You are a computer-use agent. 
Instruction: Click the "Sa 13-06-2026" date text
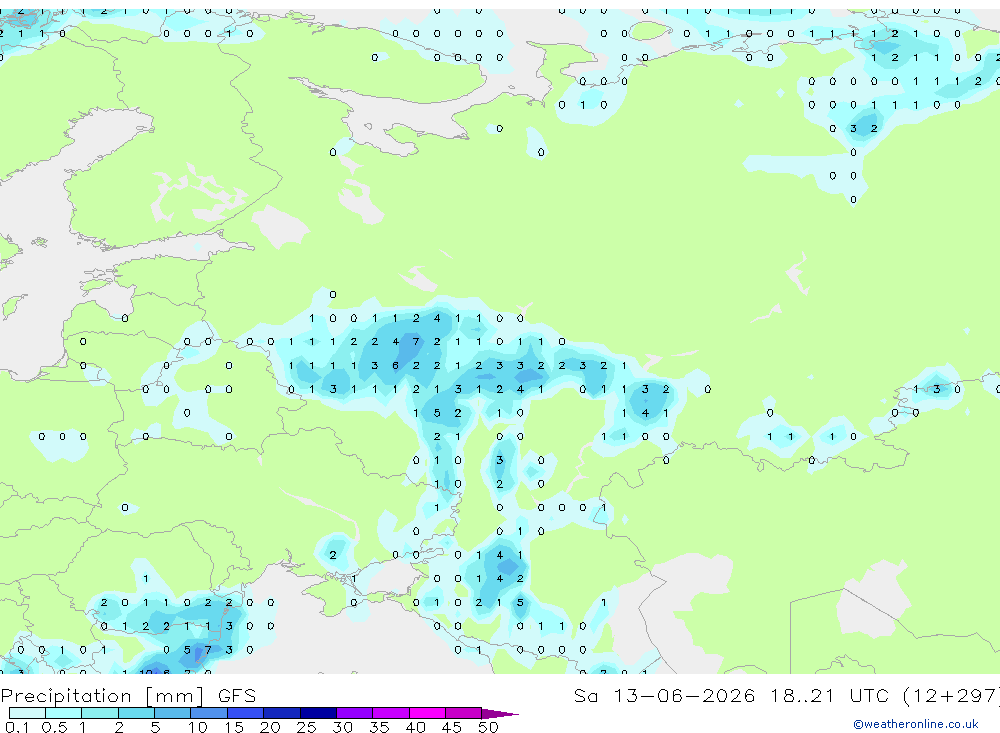click(664, 695)
